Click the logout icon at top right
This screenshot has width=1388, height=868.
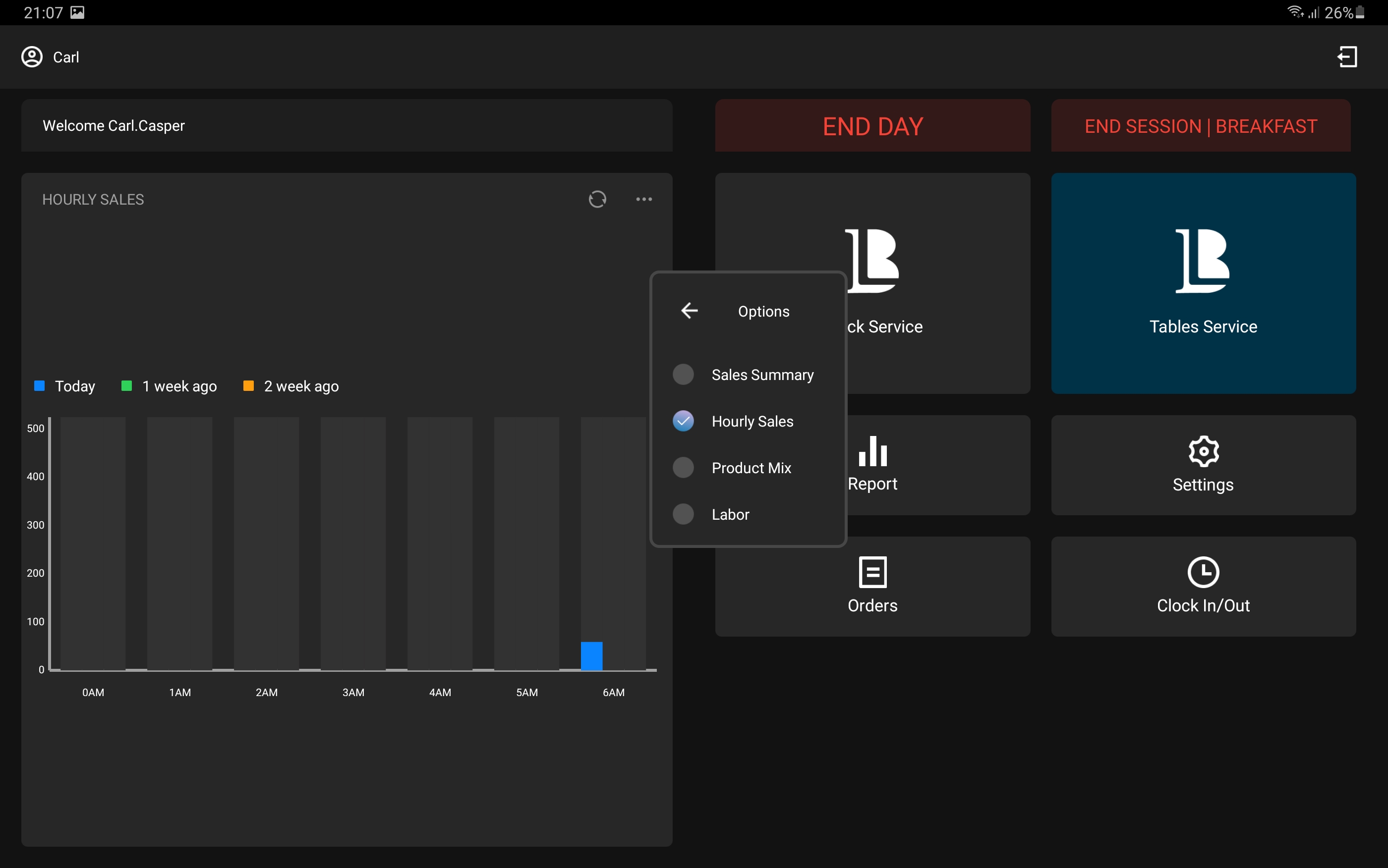[x=1347, y=57]
